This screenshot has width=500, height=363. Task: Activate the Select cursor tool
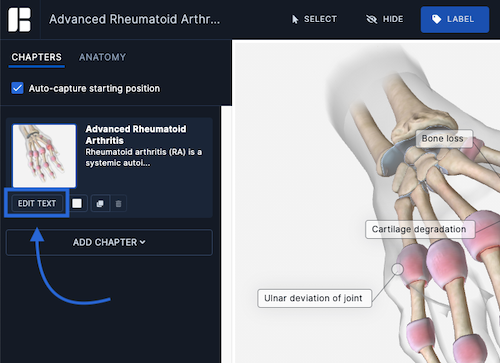point(314,19)
